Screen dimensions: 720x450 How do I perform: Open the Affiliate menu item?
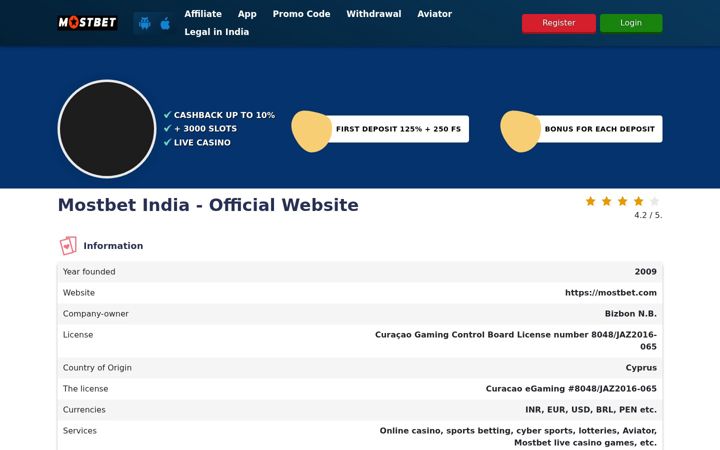click(203, 14)
